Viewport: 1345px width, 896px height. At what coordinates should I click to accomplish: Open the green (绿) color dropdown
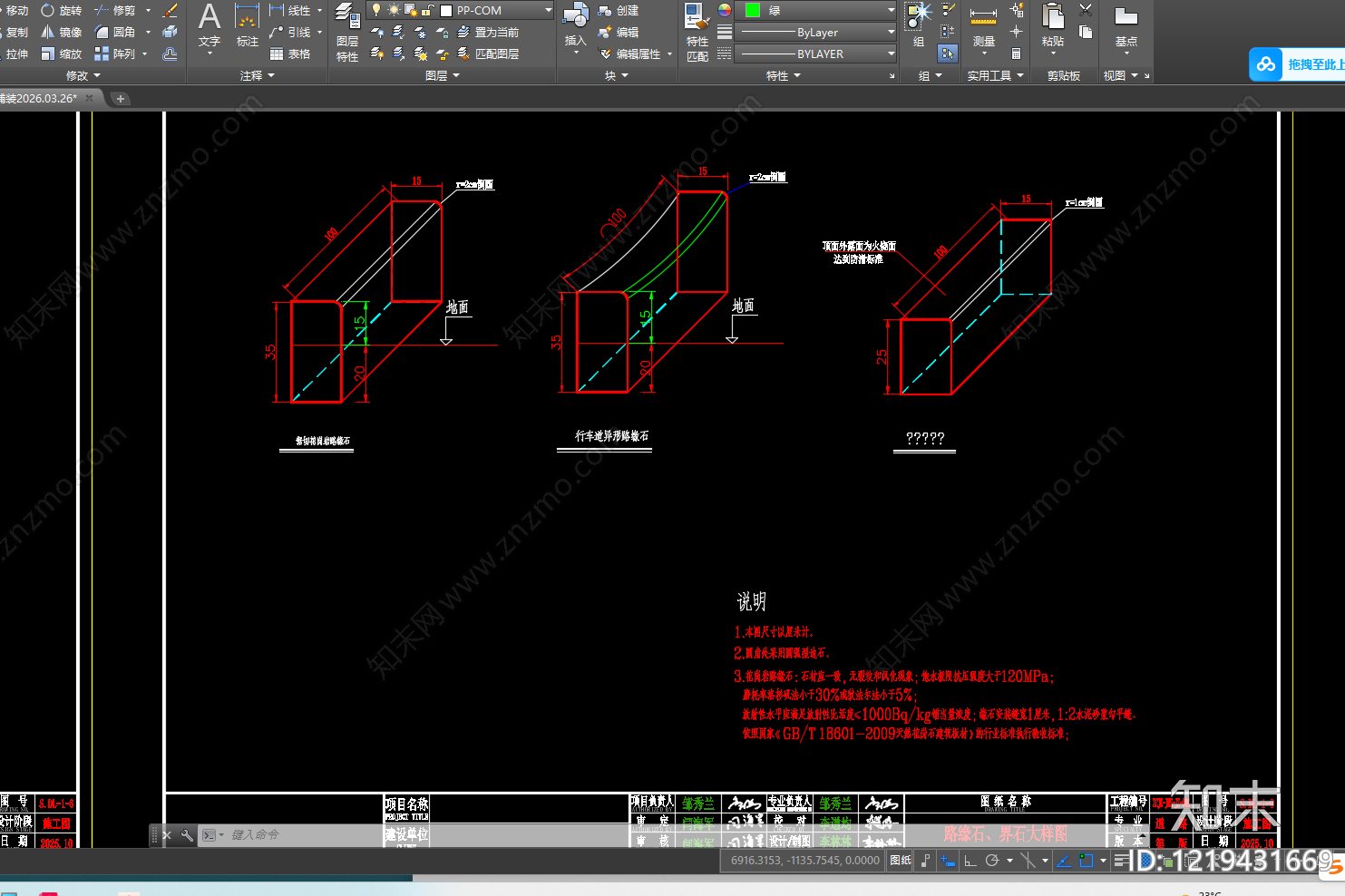[815, 10]
